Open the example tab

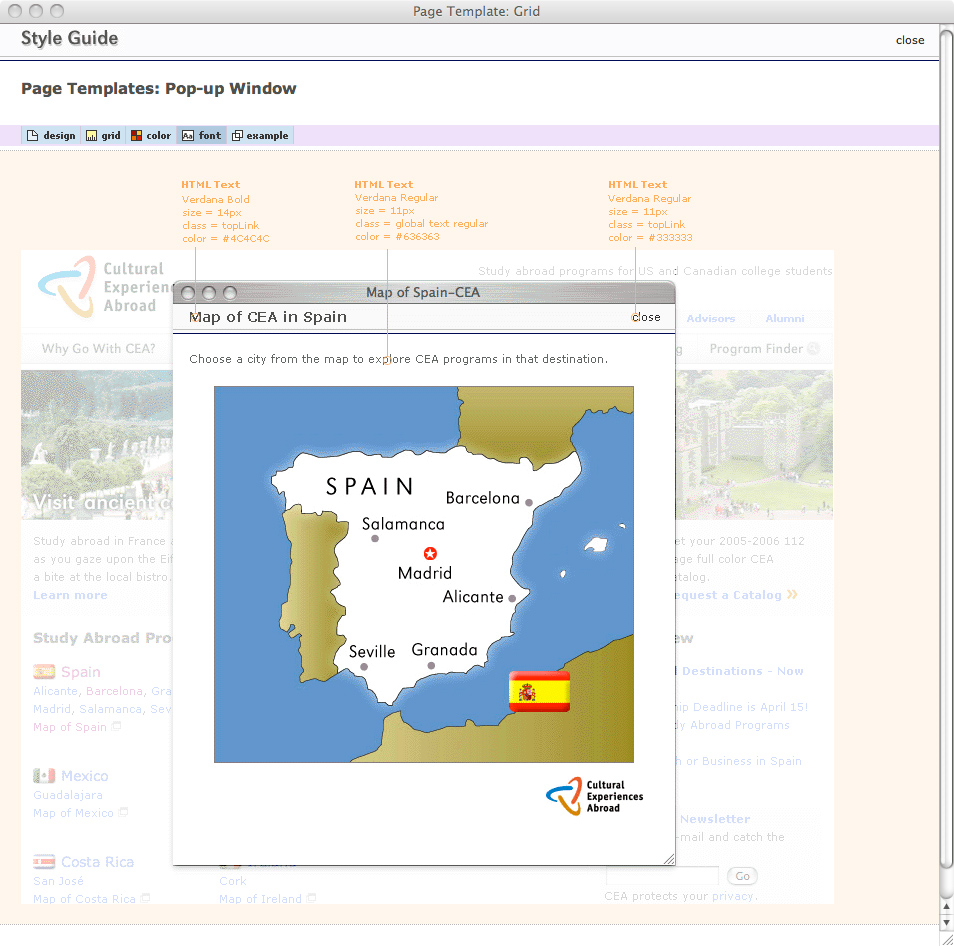pyautogui.click(x=260, y=136)
